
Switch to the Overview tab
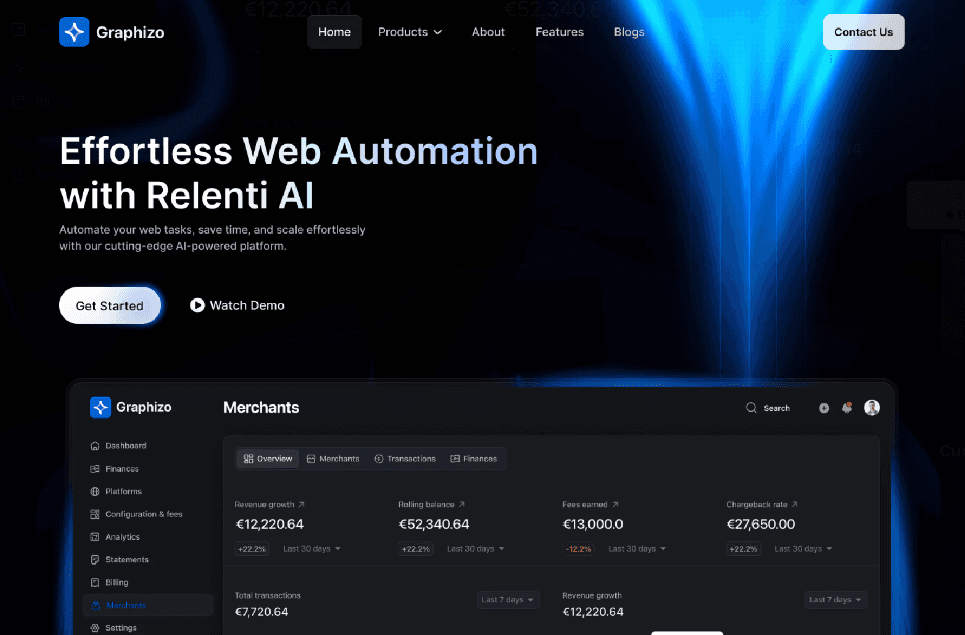268,459
